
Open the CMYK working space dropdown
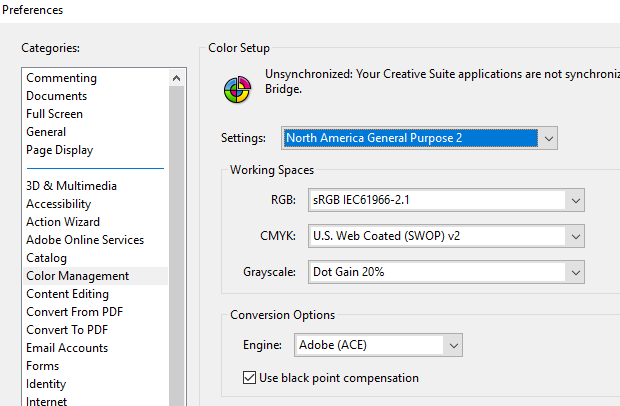446,236
